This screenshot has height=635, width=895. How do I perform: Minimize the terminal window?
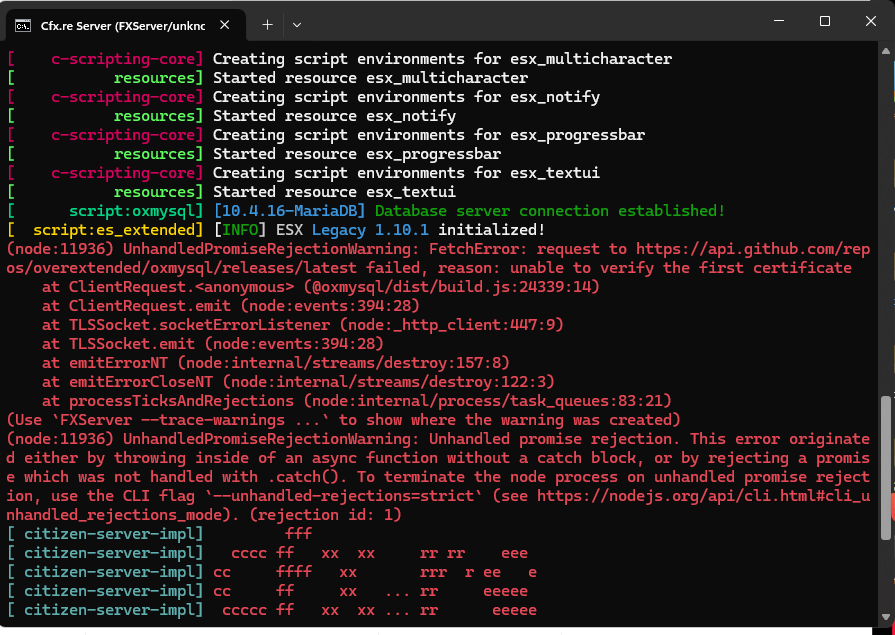[779, 21]
